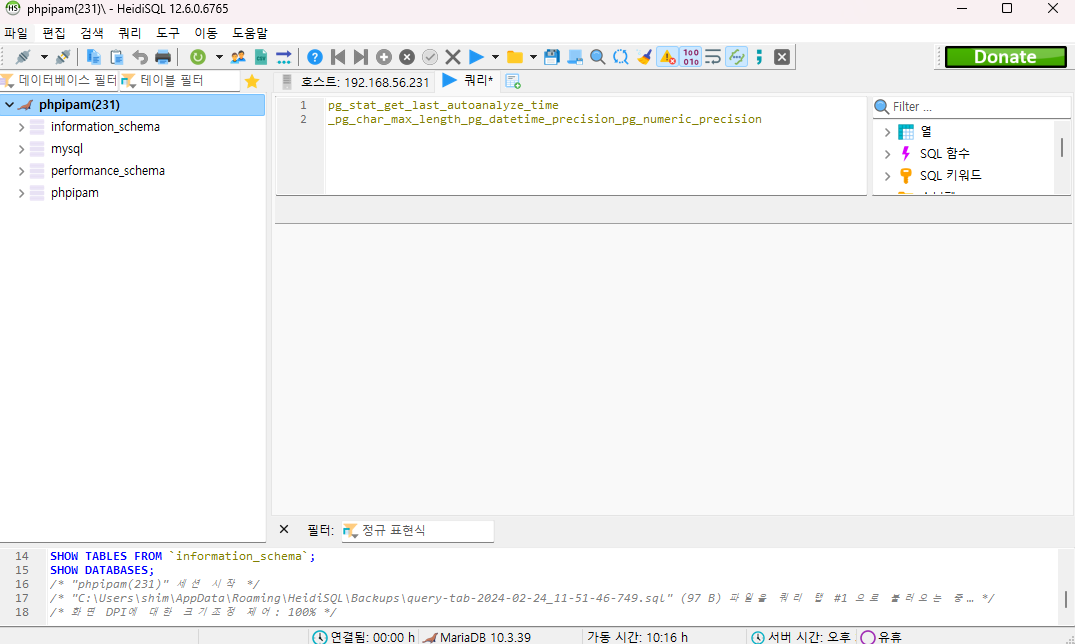Go to last row icon
The height and width of the screenshot is (644, 1075).
(361, 57)
